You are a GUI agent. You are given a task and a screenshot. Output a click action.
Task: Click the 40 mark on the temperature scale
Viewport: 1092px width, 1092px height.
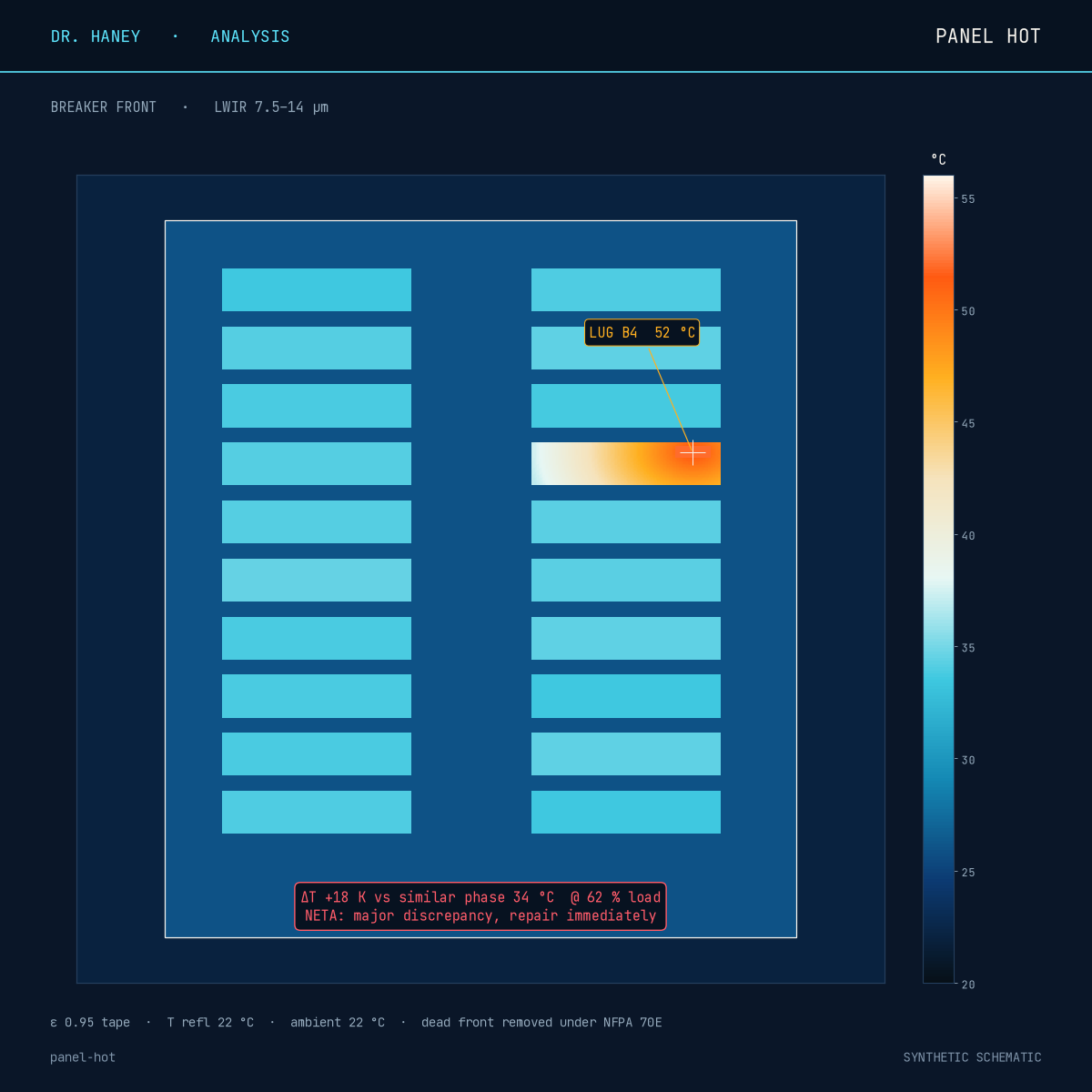[968, 536]
